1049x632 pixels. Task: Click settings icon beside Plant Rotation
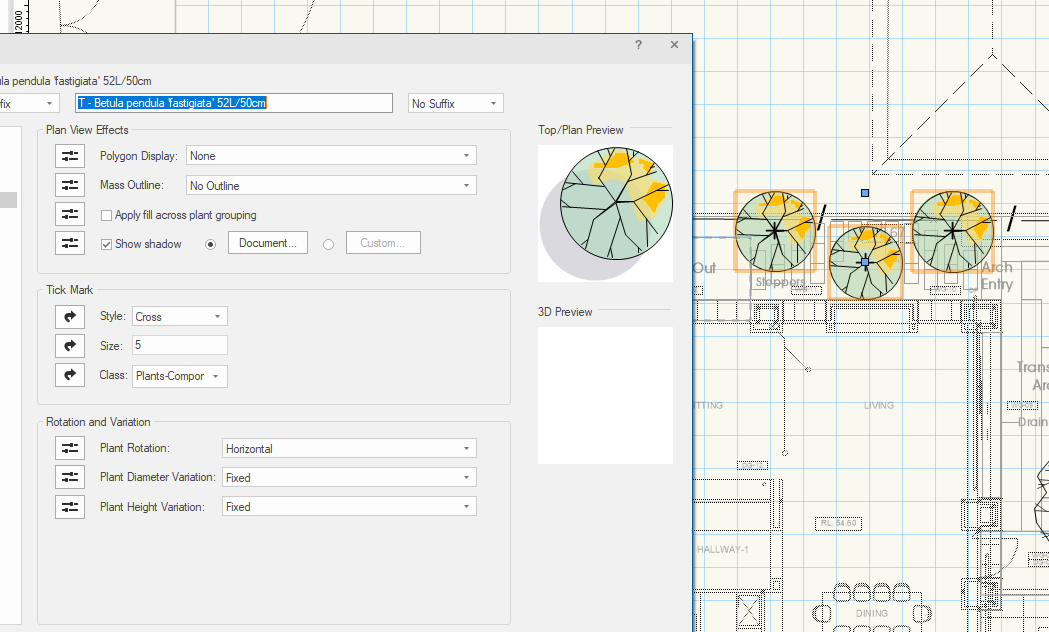(x=69, y=449)
